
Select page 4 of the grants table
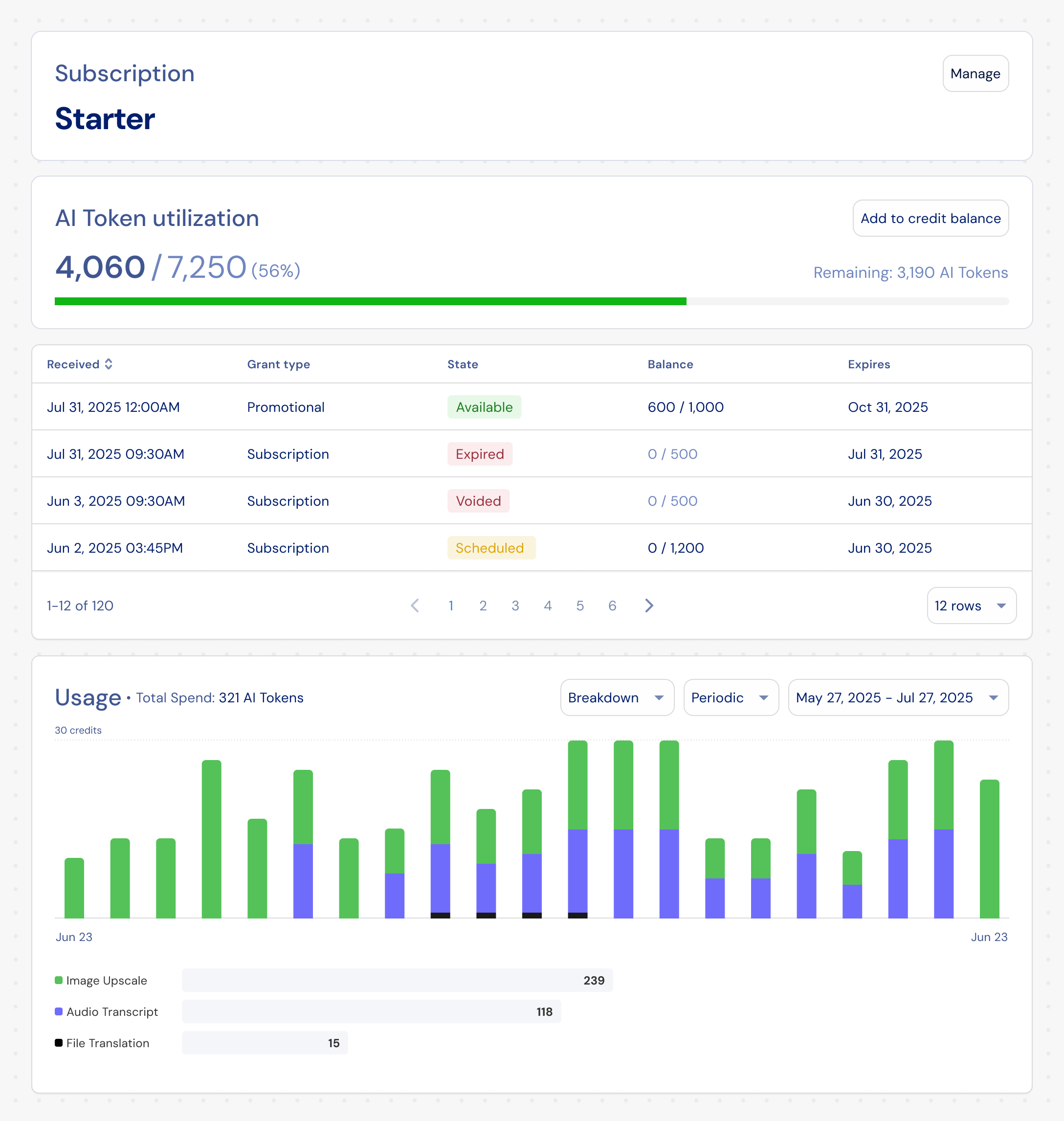click(x=547, y=605)
